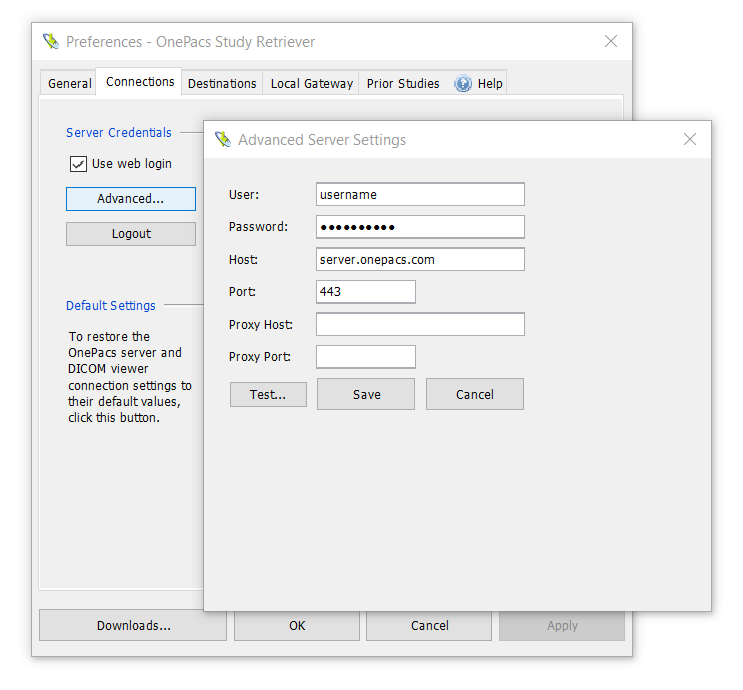Click the Default Settings heading

[111, 306]
